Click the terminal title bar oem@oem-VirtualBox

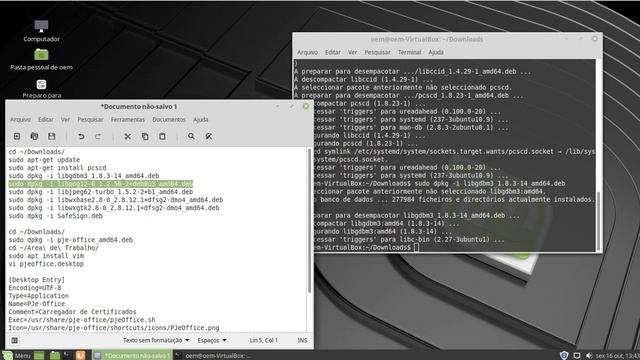click(427, 39)
